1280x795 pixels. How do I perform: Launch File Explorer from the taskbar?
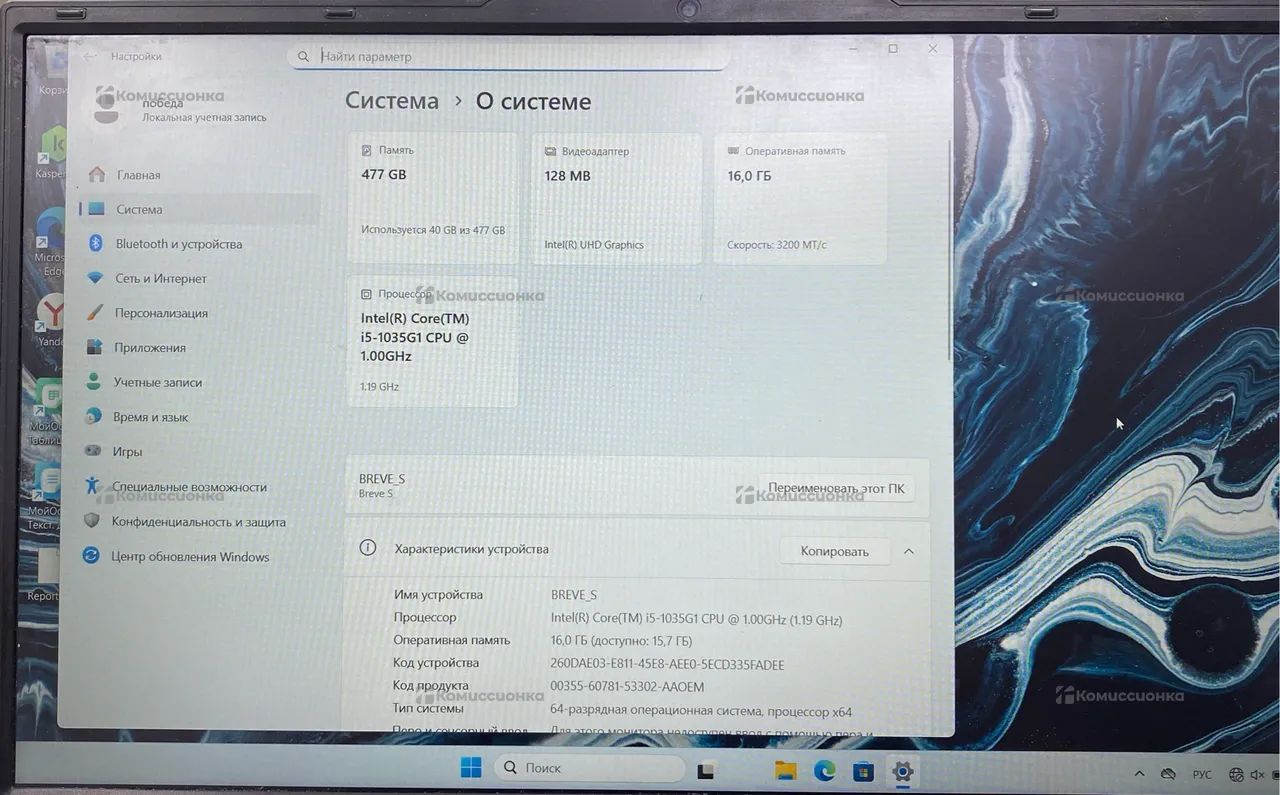786,771
